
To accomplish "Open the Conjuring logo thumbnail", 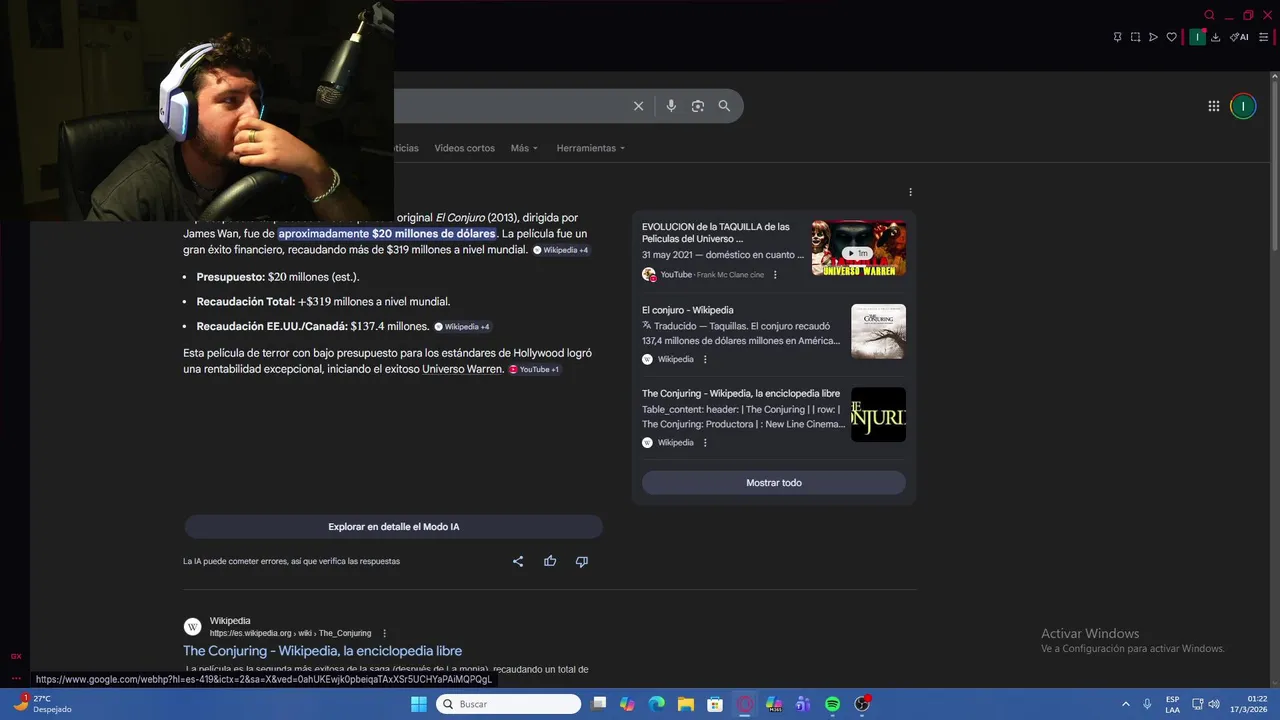I will pyautogui.click(x=878, y=414).
